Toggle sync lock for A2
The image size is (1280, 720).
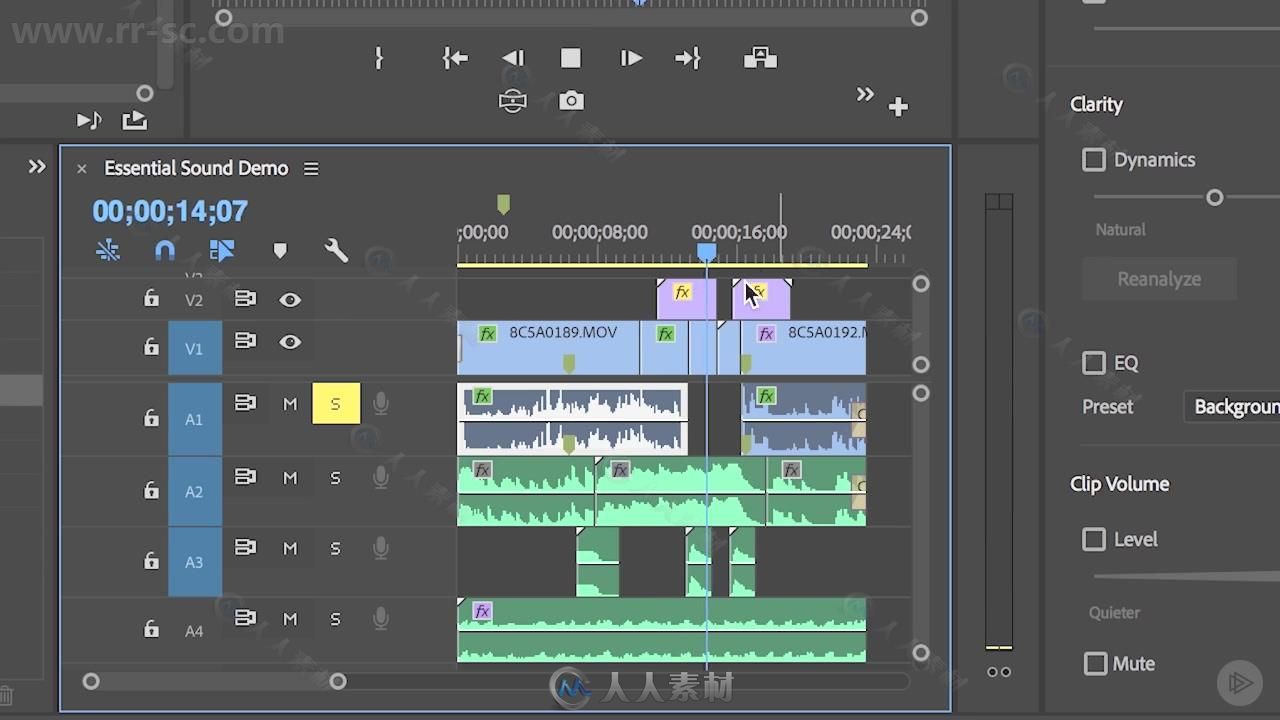245,476
